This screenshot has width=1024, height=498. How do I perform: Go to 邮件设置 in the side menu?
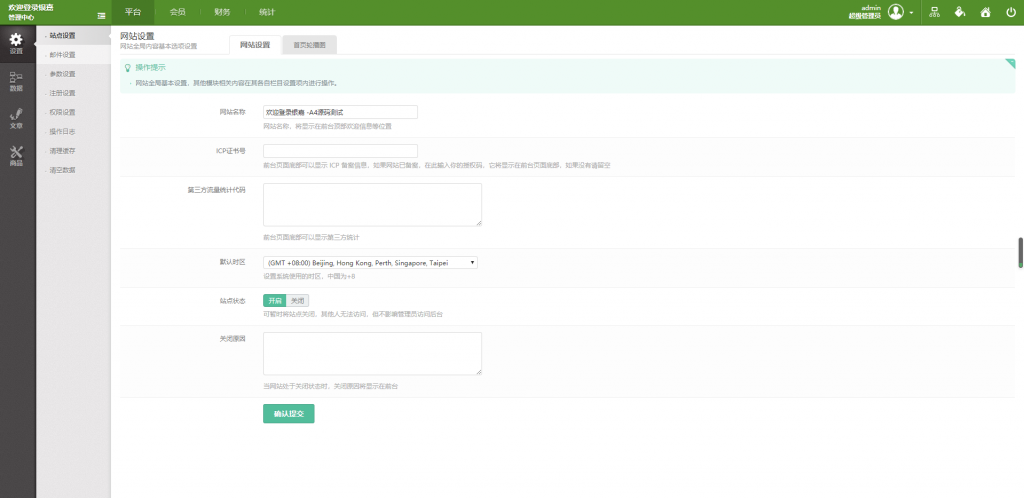pyautogui.click(x=63, y=54)
